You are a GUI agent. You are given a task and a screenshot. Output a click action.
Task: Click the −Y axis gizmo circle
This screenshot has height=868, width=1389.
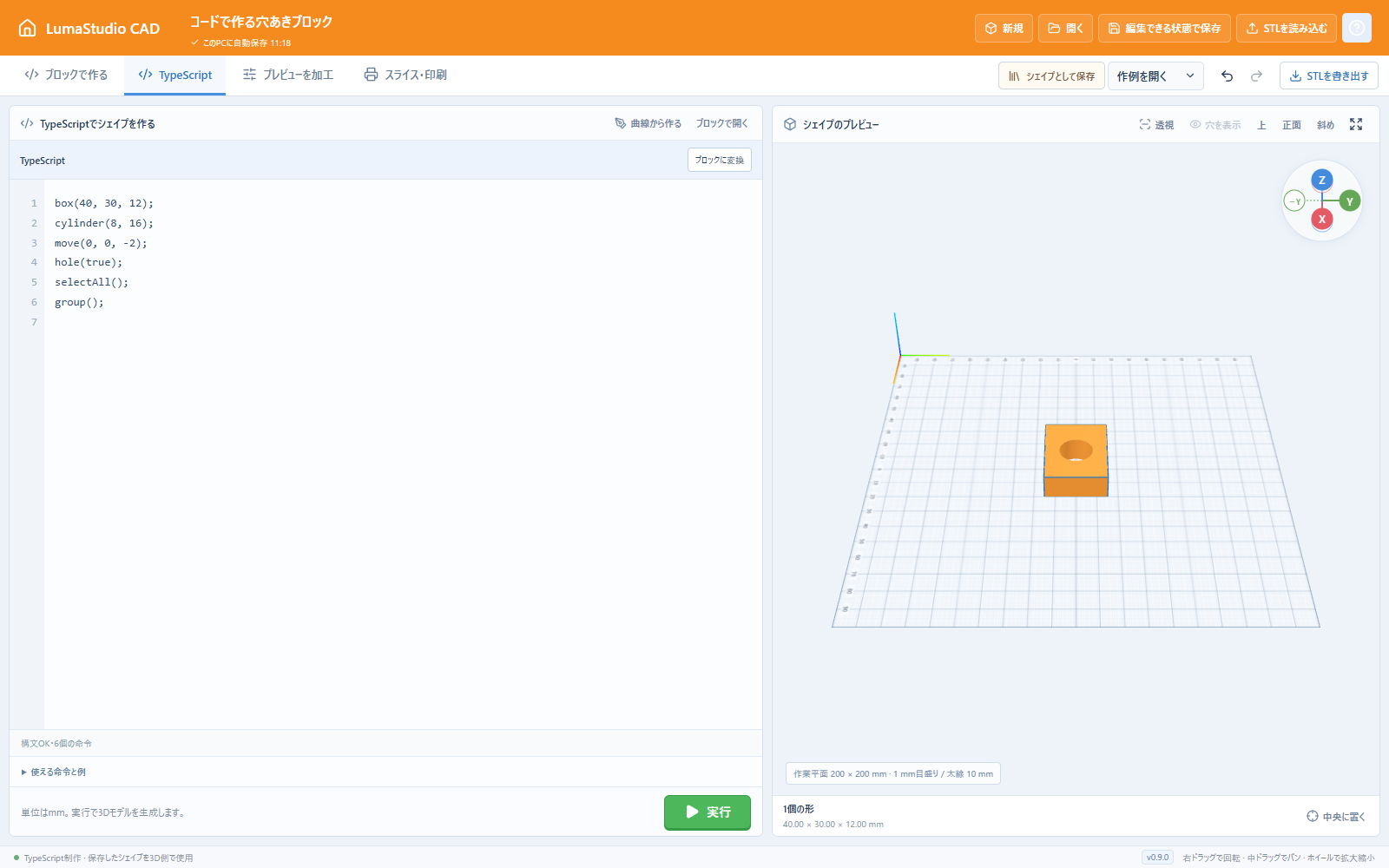pyautogui.click(x=1294, y=201)
